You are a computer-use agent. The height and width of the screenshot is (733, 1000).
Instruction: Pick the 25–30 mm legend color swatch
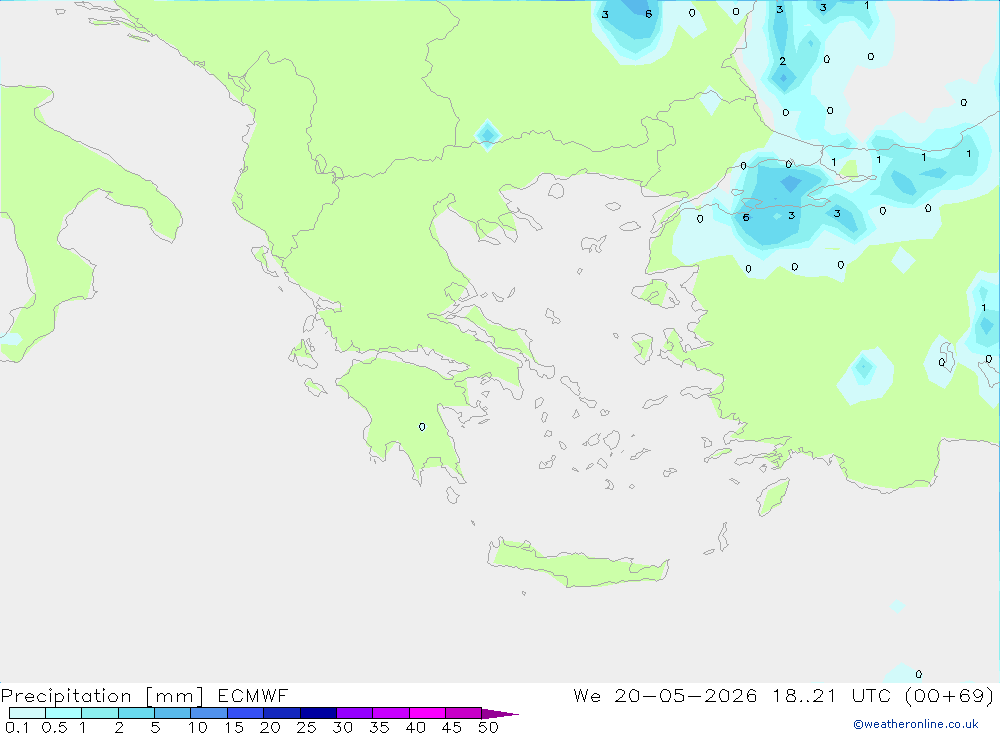coord(318,713)
